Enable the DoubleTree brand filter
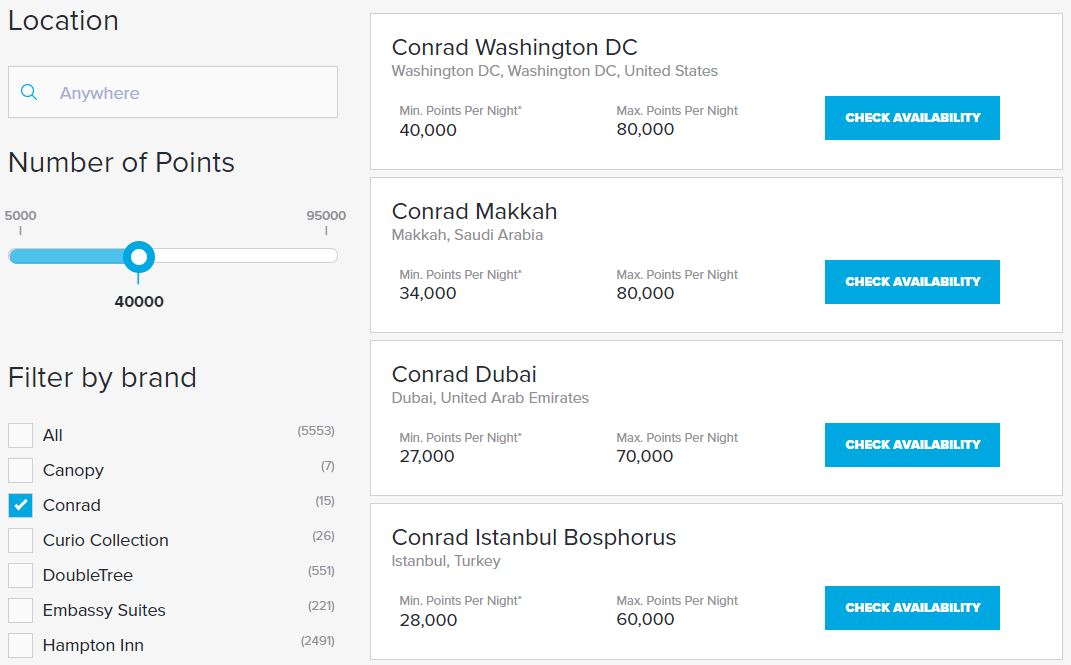Image resolution: width=1071 pixels, height=665 pixels. pos(20,575)
